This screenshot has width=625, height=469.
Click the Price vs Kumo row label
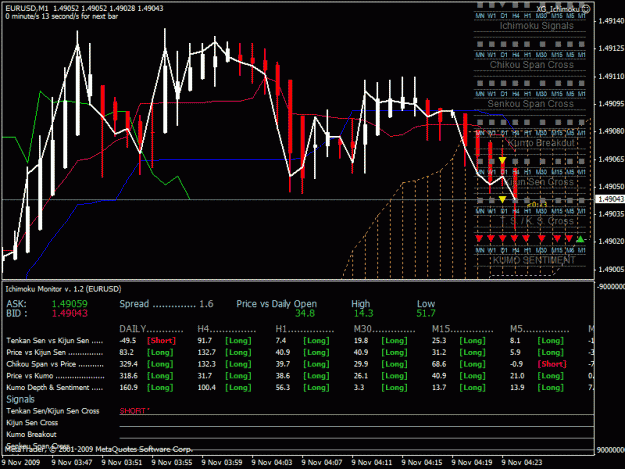click(55, 376)
